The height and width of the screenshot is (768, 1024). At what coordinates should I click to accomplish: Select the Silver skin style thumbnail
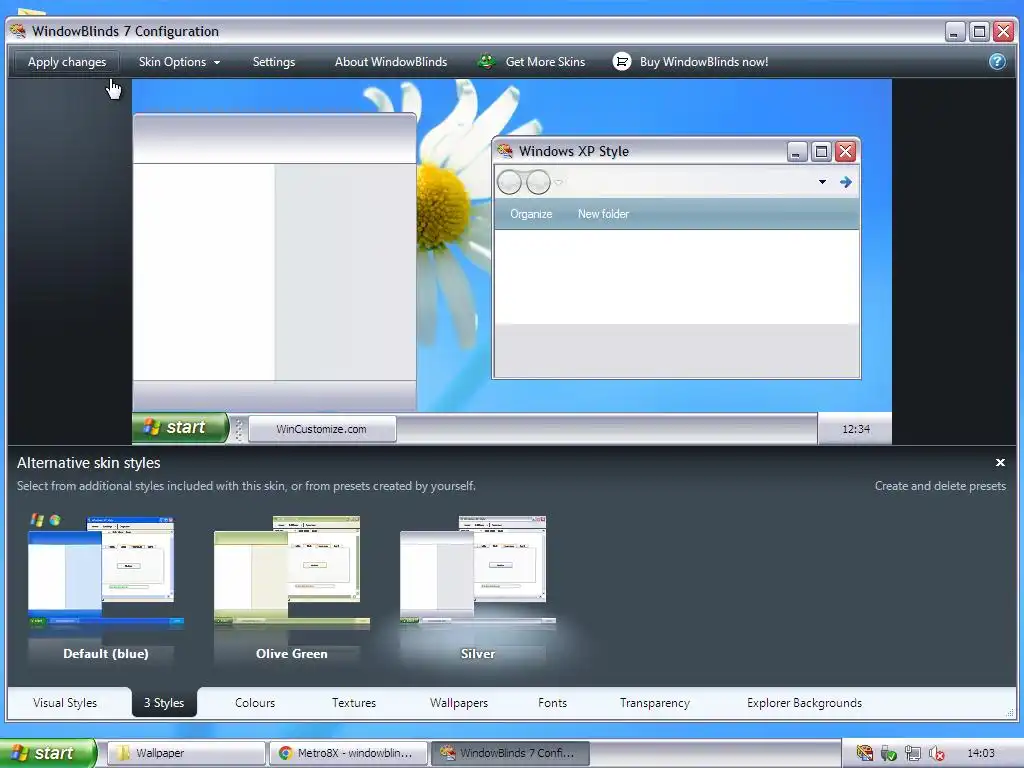click(477, 590)
